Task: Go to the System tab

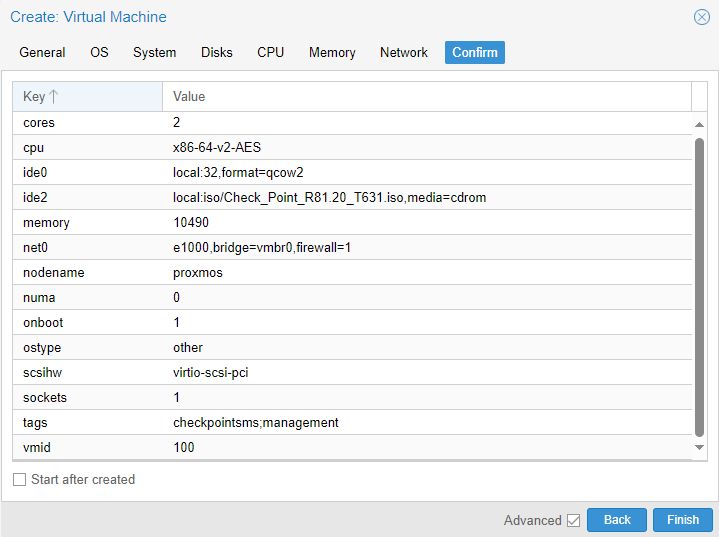Action: tap(154, 53)
